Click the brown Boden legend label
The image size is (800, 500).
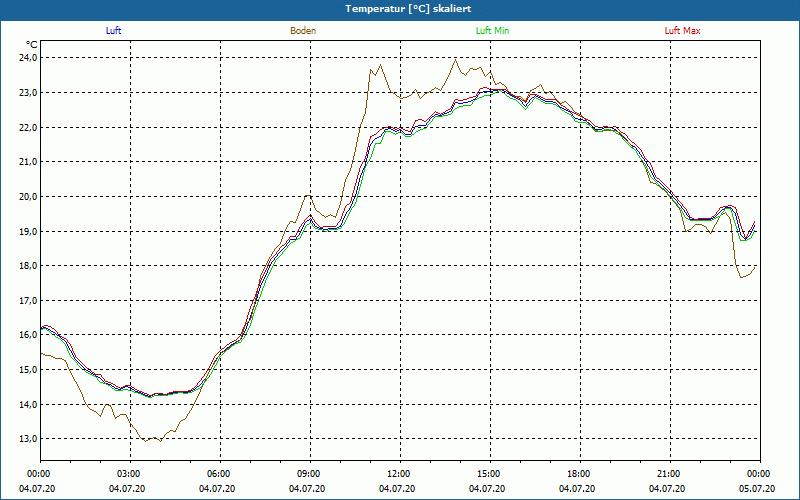[x=303, y=31]
